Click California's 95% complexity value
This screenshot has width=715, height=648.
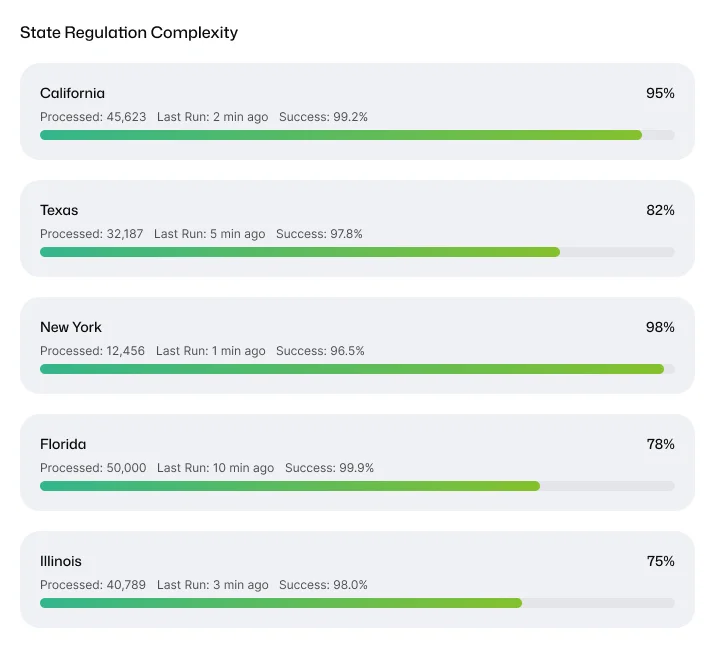point(660,93)
